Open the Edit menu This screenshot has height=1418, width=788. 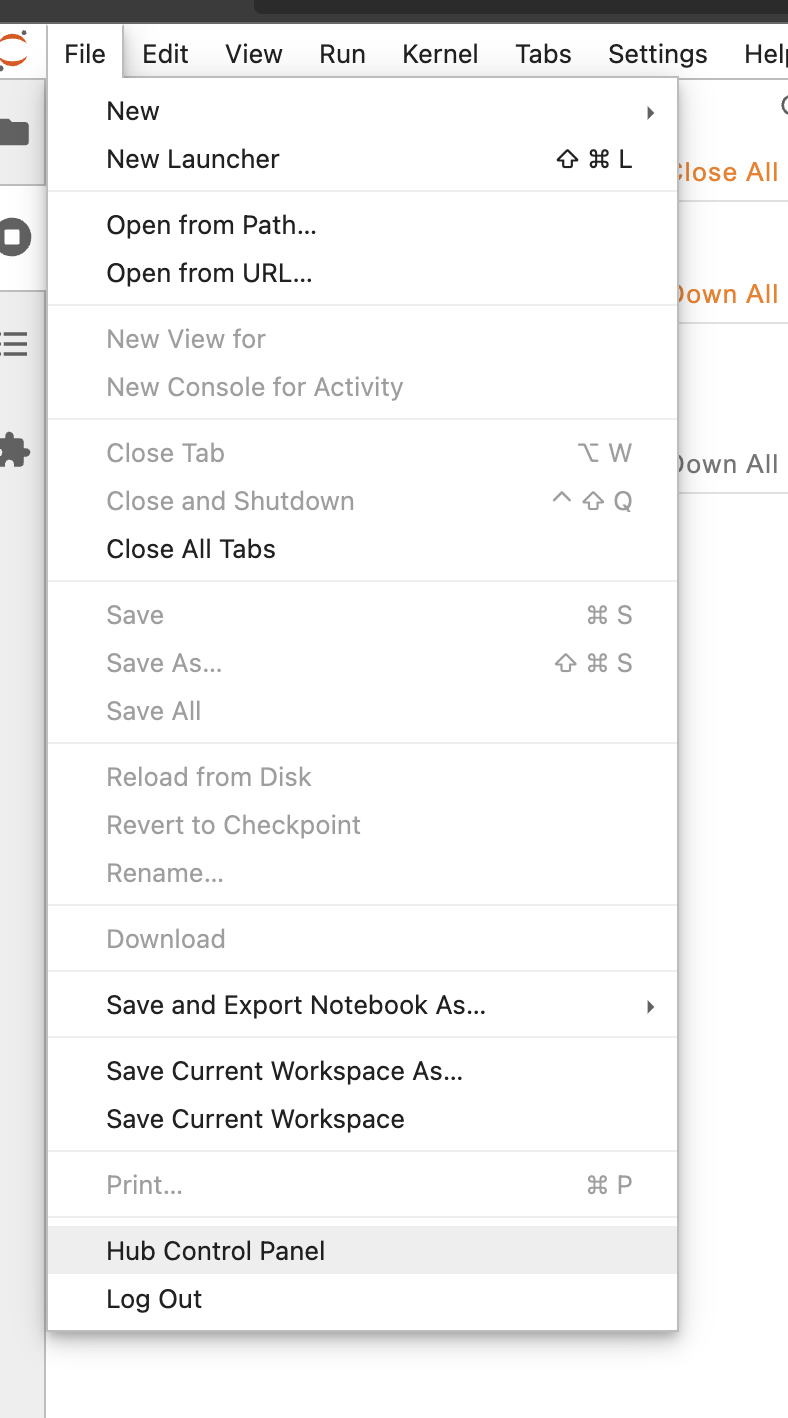pyautogui.click(x=165, y=53)
